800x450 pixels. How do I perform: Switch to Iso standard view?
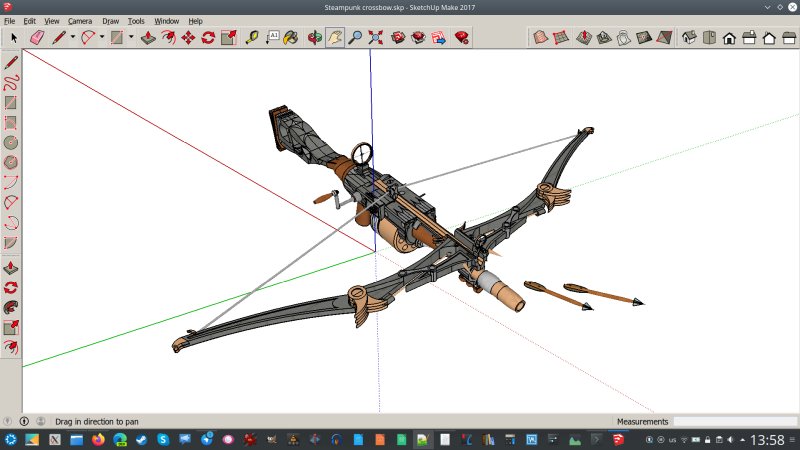point(690,38)
